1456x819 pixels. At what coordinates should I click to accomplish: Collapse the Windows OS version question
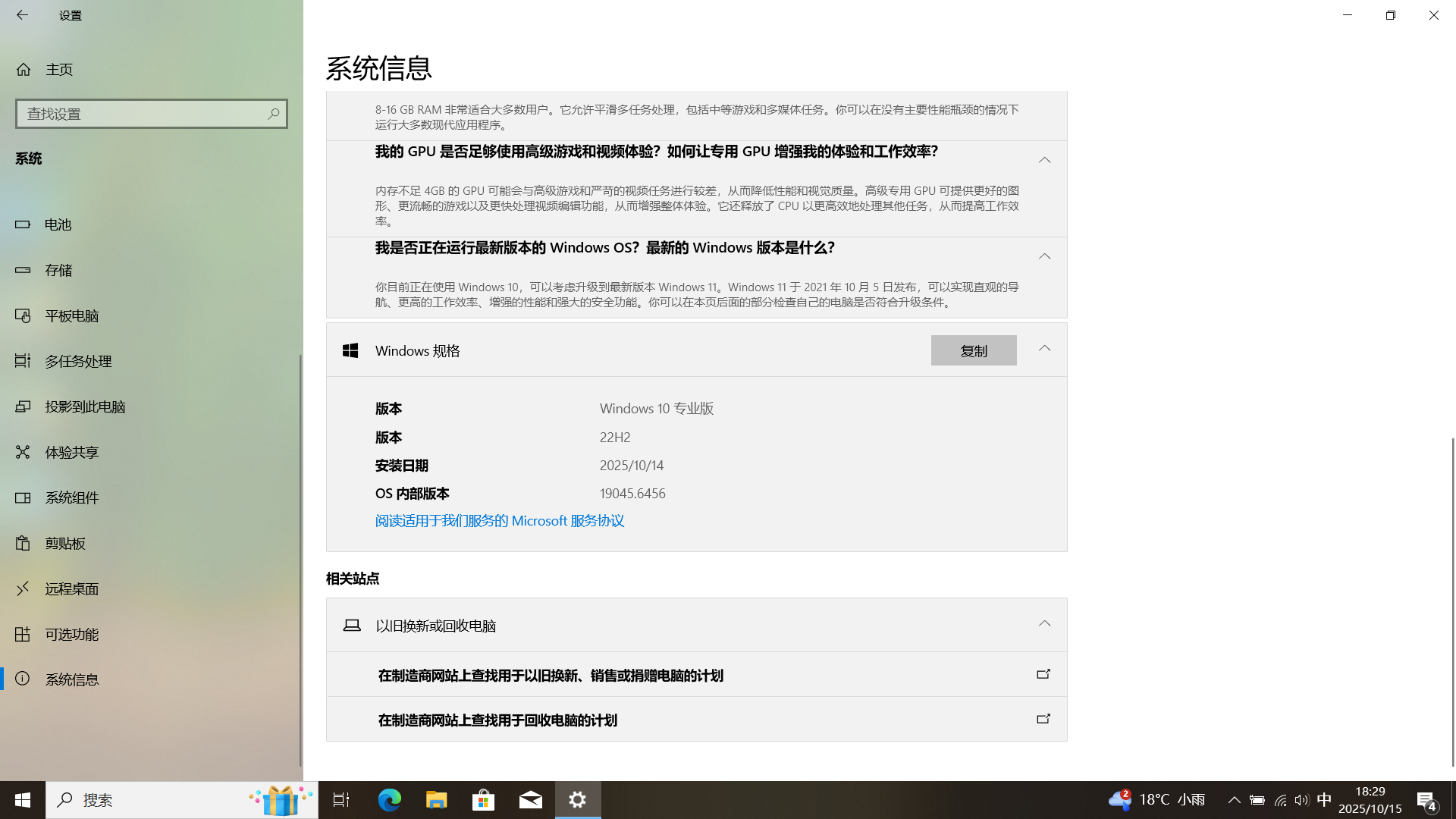pos(1044,256)
